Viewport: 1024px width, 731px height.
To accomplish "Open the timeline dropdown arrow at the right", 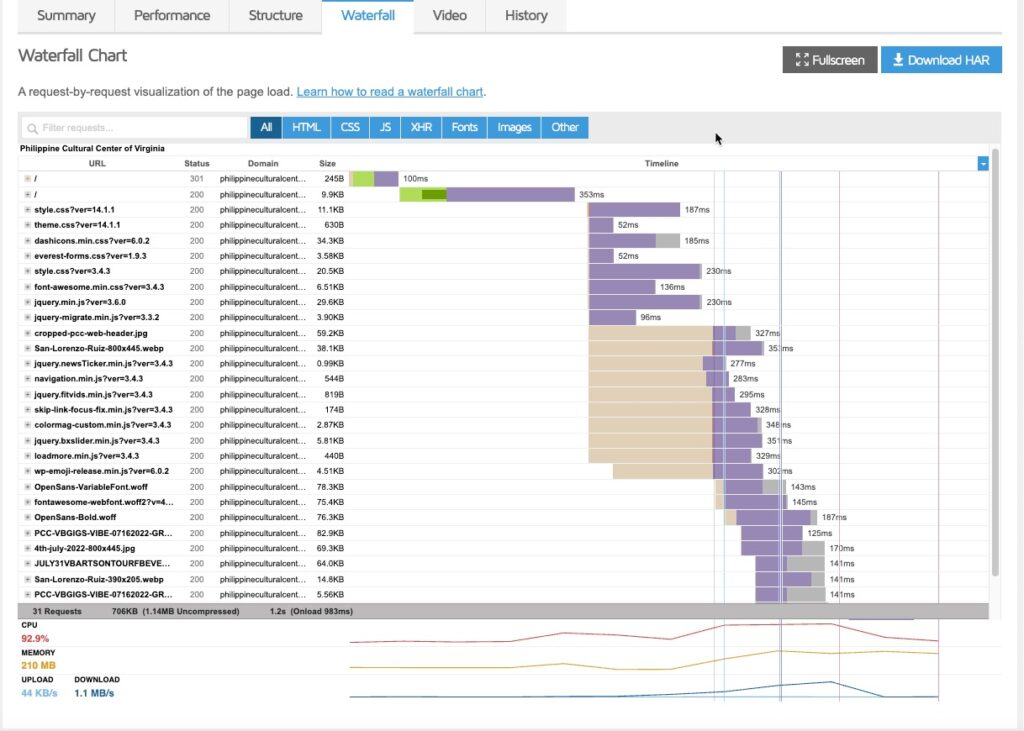I will pos(983,164).
